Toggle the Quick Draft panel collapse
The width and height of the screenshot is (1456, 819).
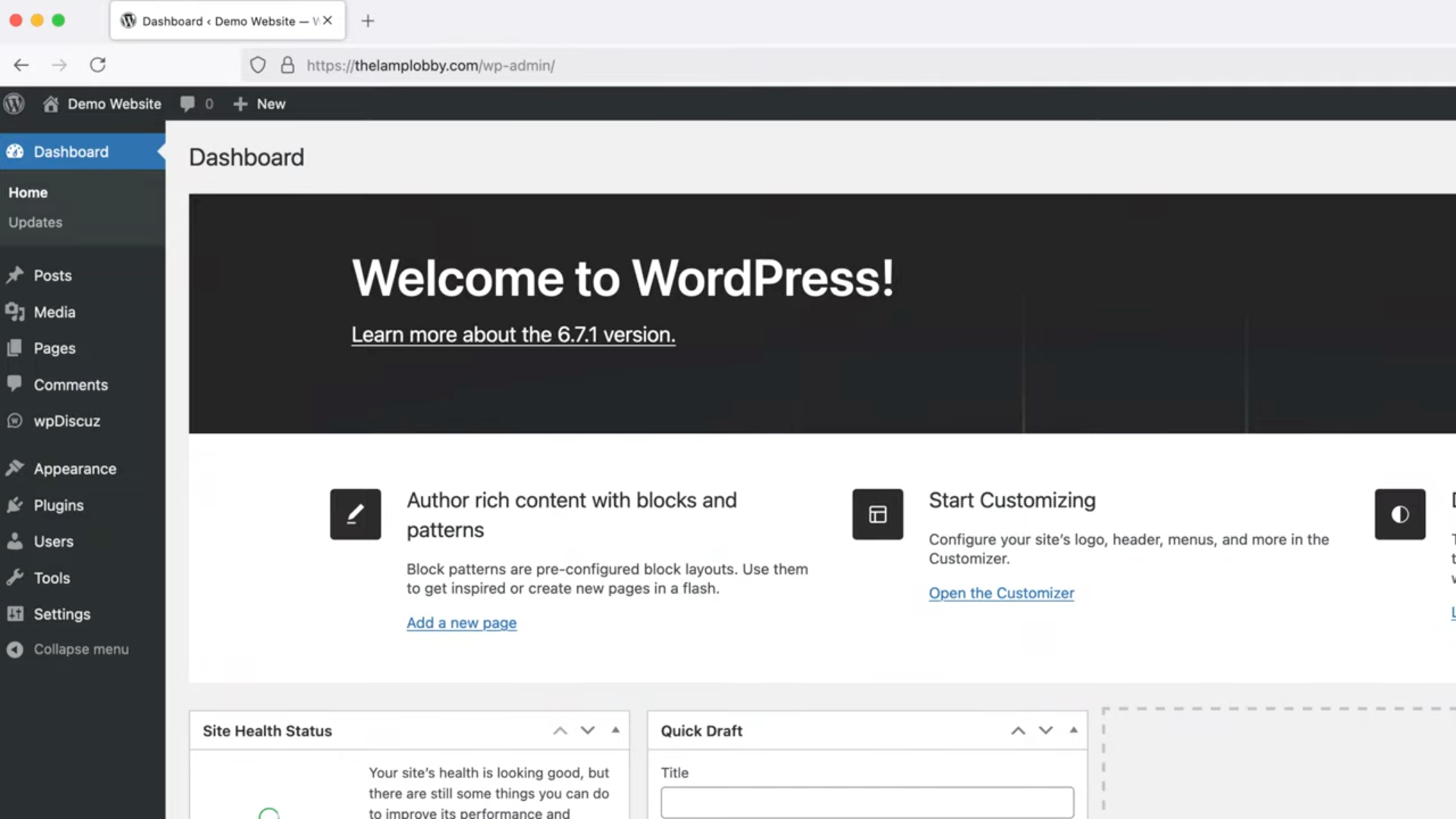point(1074,730)
